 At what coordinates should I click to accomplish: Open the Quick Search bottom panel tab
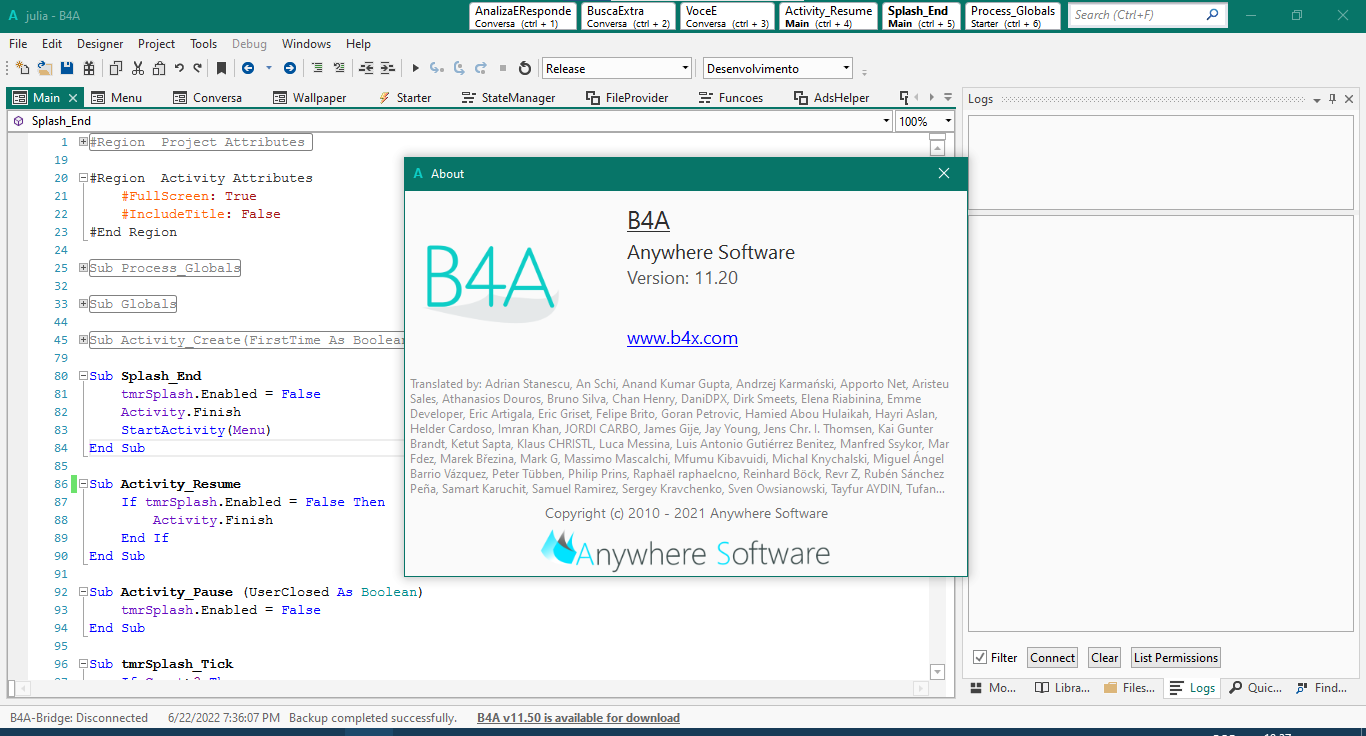1256,688
